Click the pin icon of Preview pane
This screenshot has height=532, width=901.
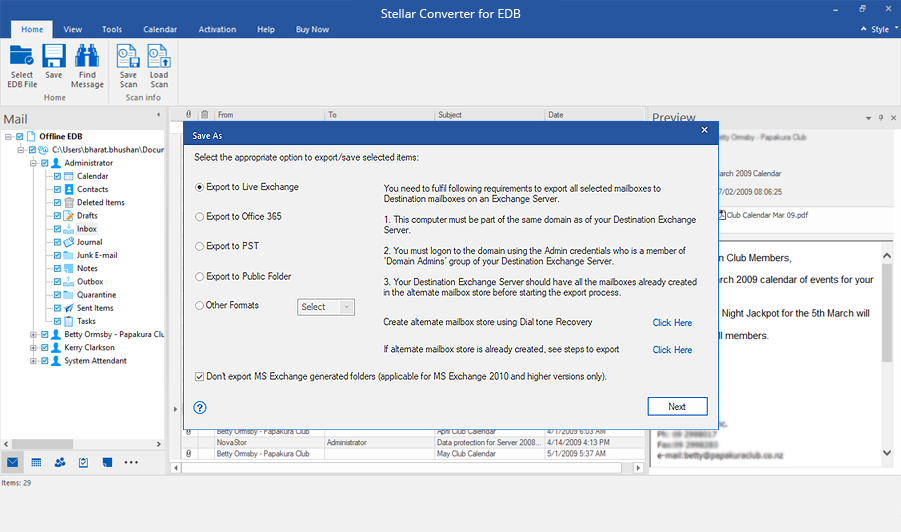coord(881,118)
